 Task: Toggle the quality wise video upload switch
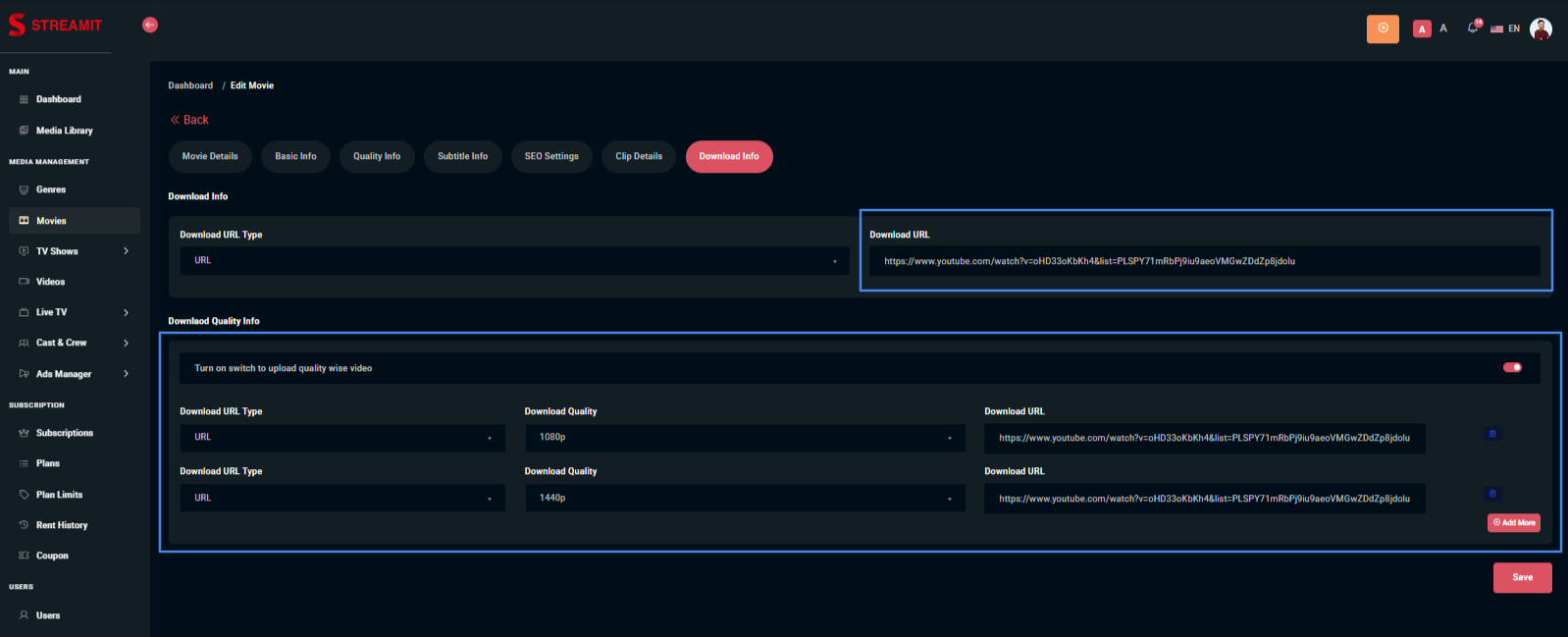click(x=1512, y=368)
